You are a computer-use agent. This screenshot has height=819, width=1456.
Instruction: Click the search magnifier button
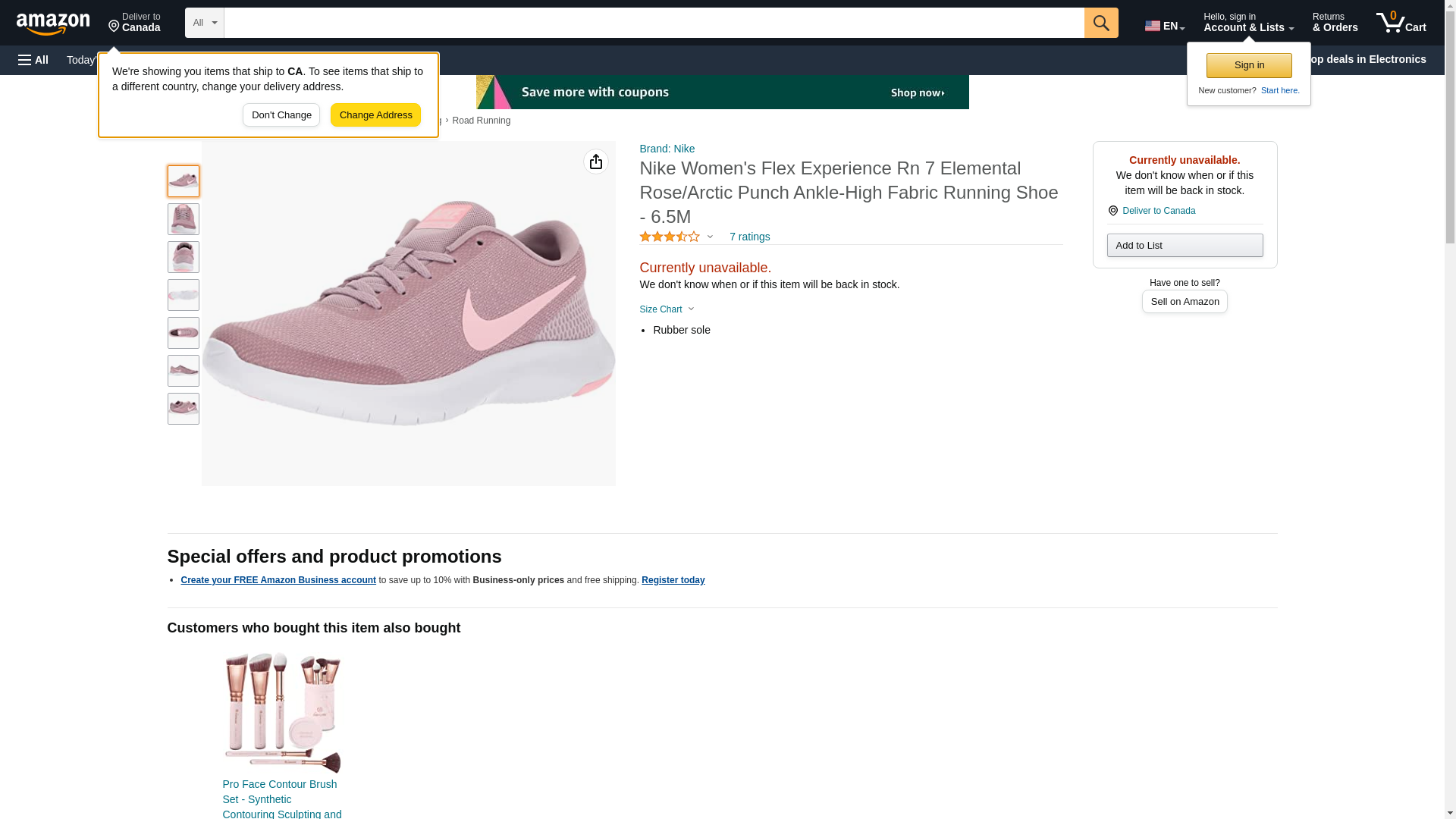(1100, 23)
